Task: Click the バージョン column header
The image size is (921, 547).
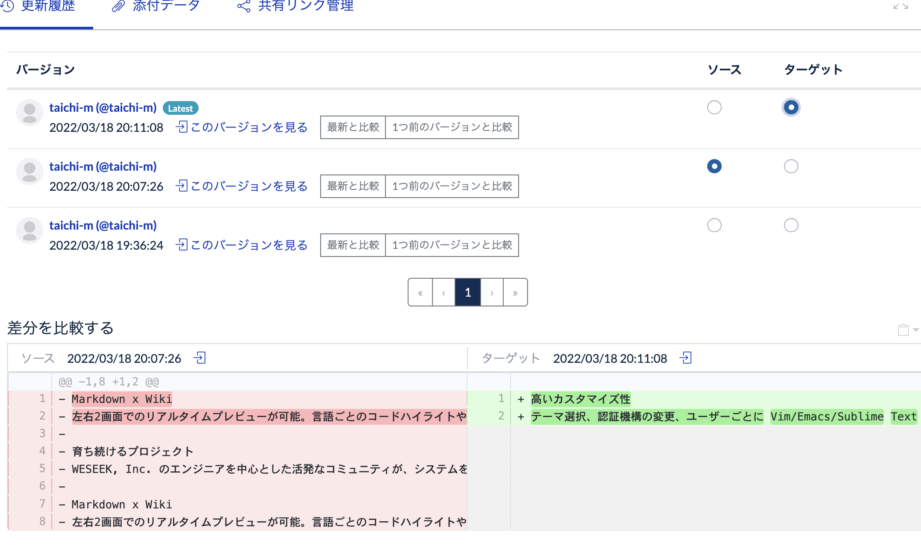Action: tap(45, 69)
